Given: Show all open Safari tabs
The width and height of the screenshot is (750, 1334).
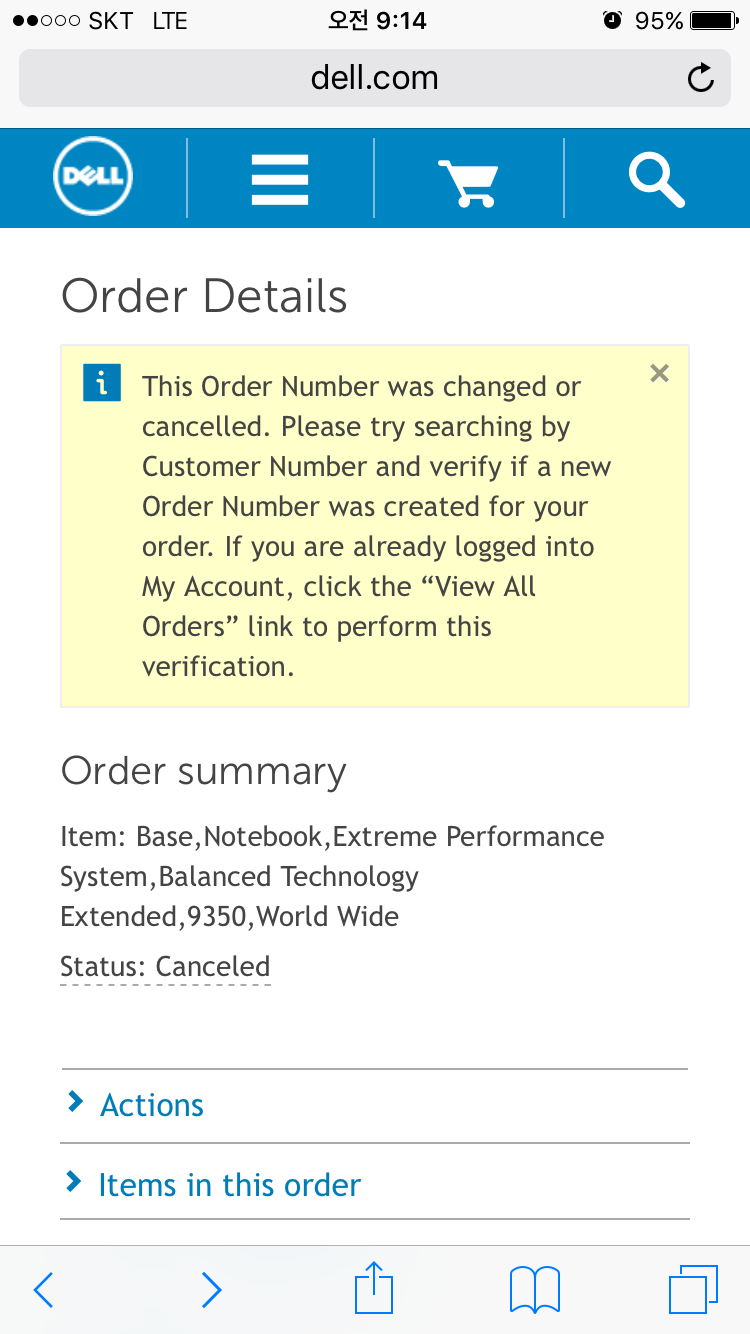Looking at the screenshot, I should (x=693, y=1290).
